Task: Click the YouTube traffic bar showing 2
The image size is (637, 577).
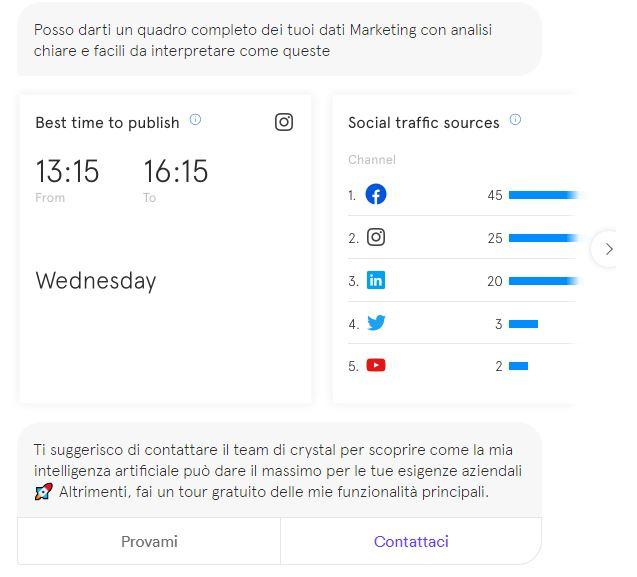Action: tap(518, 367)
